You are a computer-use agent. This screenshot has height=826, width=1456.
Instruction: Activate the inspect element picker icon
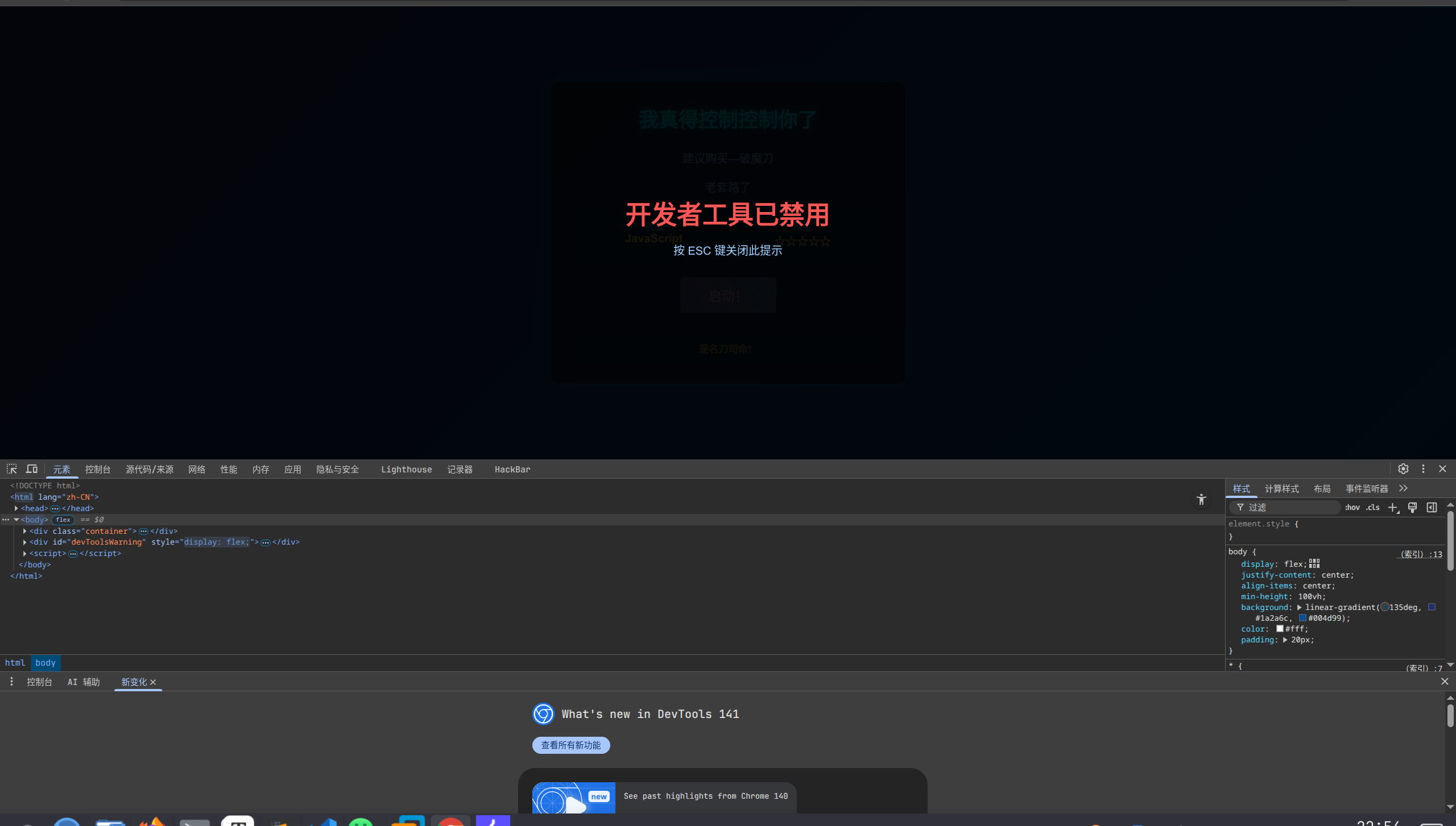11,469
